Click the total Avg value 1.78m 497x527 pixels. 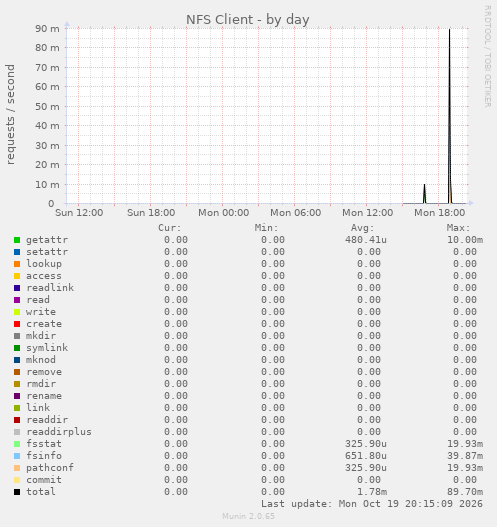372,492
